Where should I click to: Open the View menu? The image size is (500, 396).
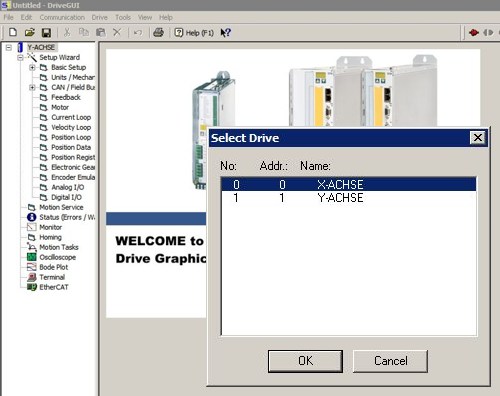pos(145,17)
